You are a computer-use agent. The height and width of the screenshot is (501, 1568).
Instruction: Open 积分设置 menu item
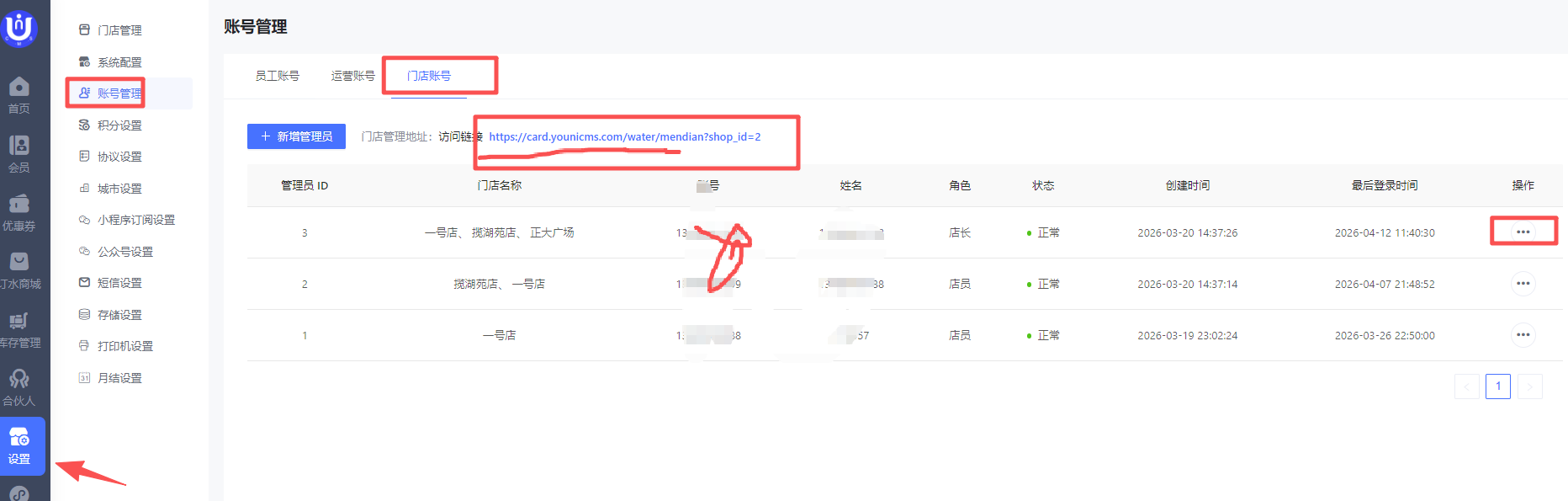coord(119,125)
